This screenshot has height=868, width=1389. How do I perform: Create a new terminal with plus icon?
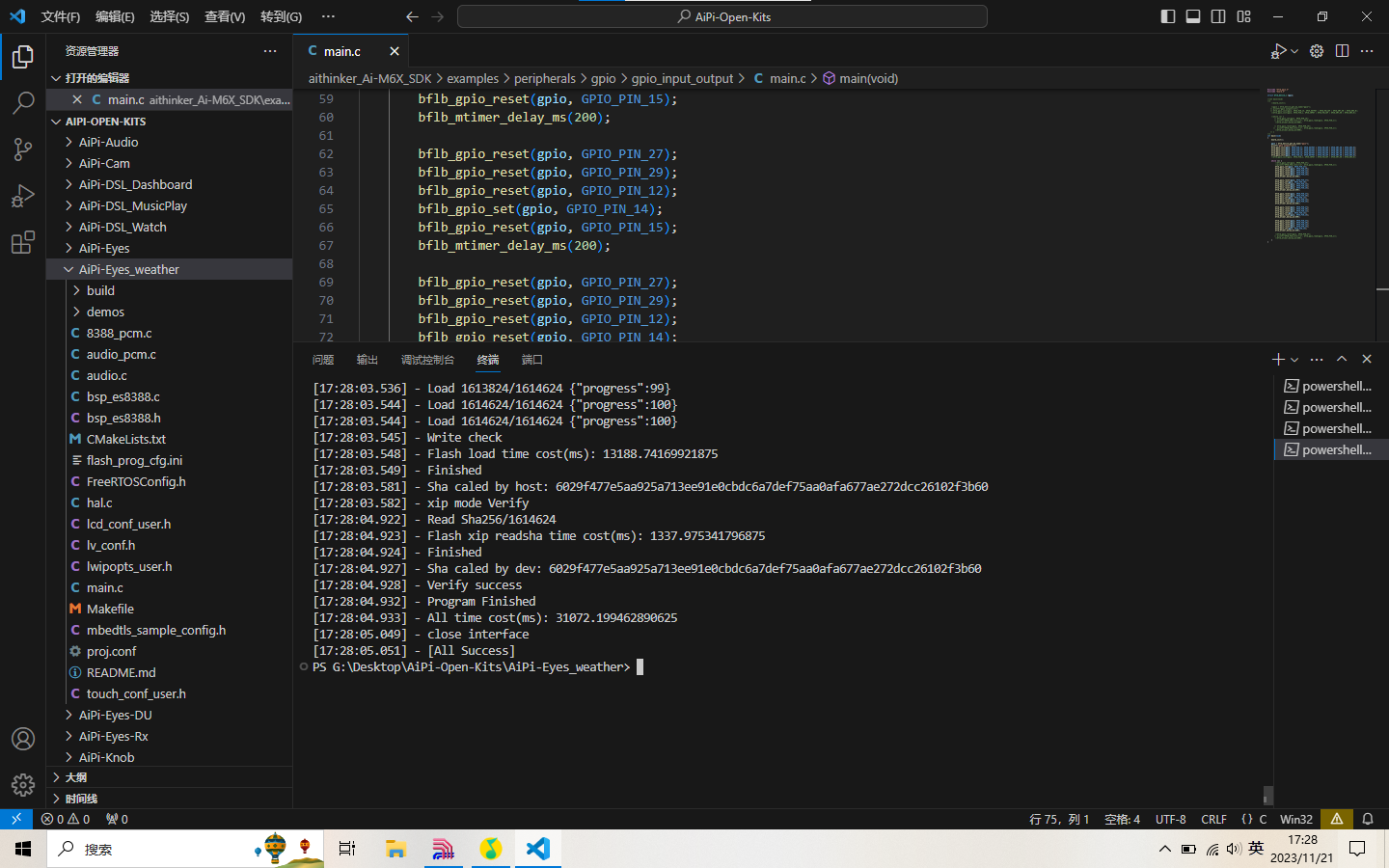(1278, 359)
